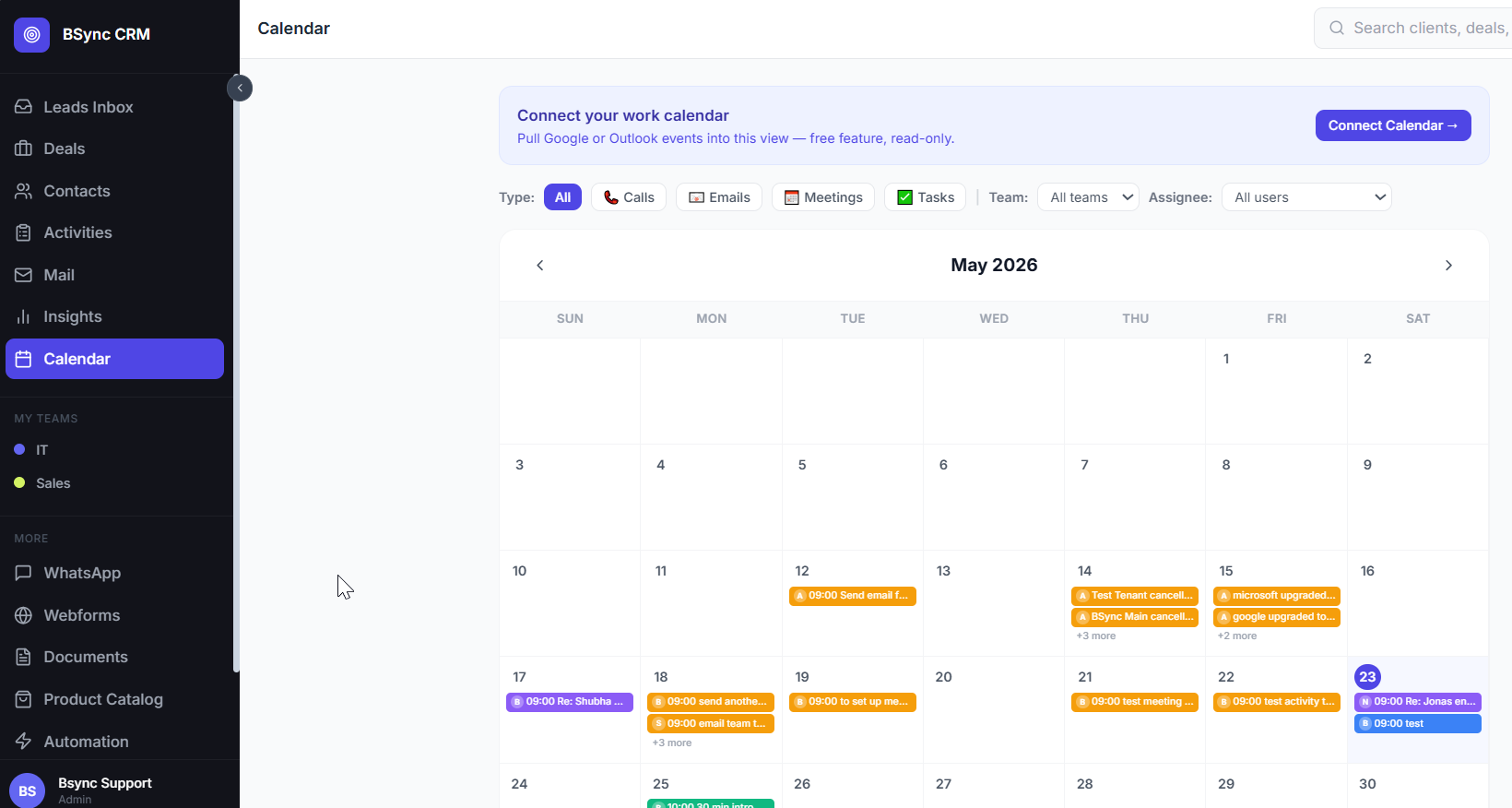Viewport: 1512px width, 808px height.
Task: Click the Webforms globe icon
Action: pyautogui.click(x=24, y=615)
